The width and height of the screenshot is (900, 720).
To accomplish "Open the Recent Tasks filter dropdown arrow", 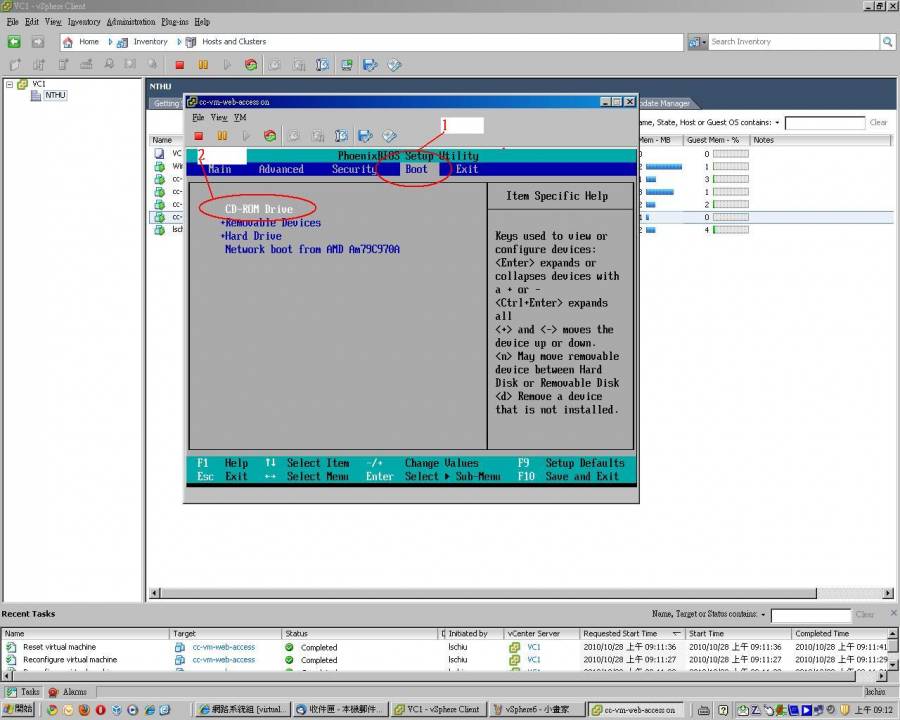I will (x=764, y=615).
